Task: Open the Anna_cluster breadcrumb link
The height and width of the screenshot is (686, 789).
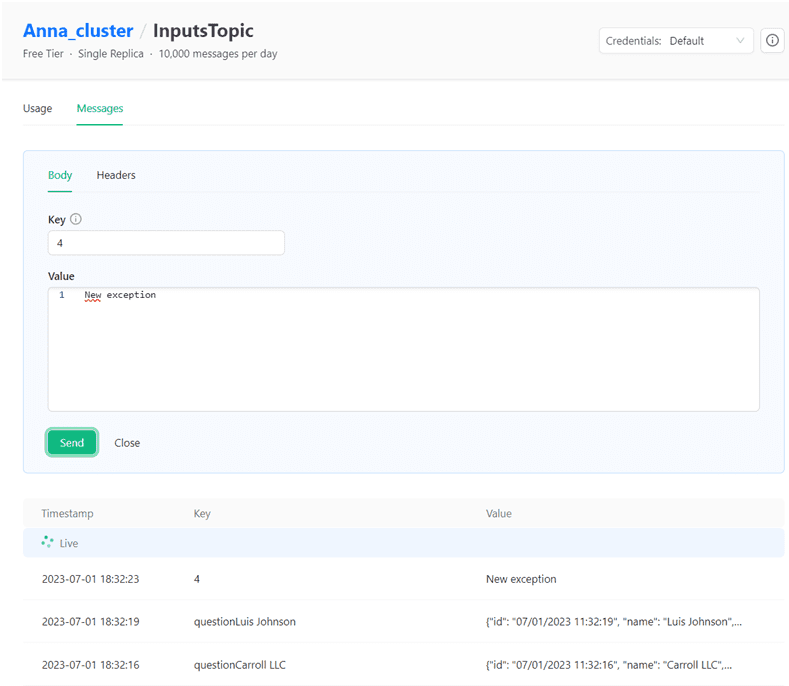Action: click(77, 31)
